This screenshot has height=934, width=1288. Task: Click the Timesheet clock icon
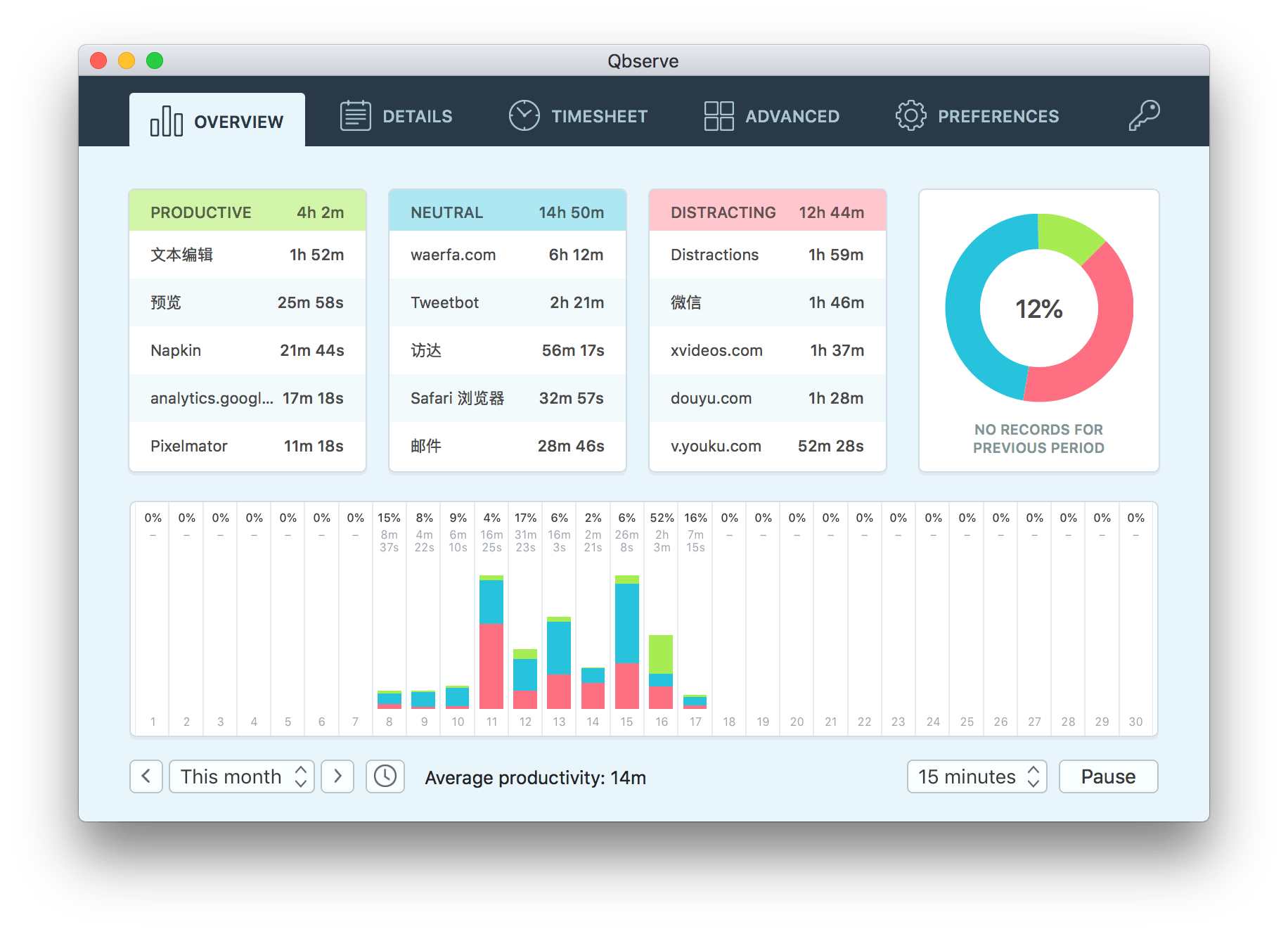point(524,115)
